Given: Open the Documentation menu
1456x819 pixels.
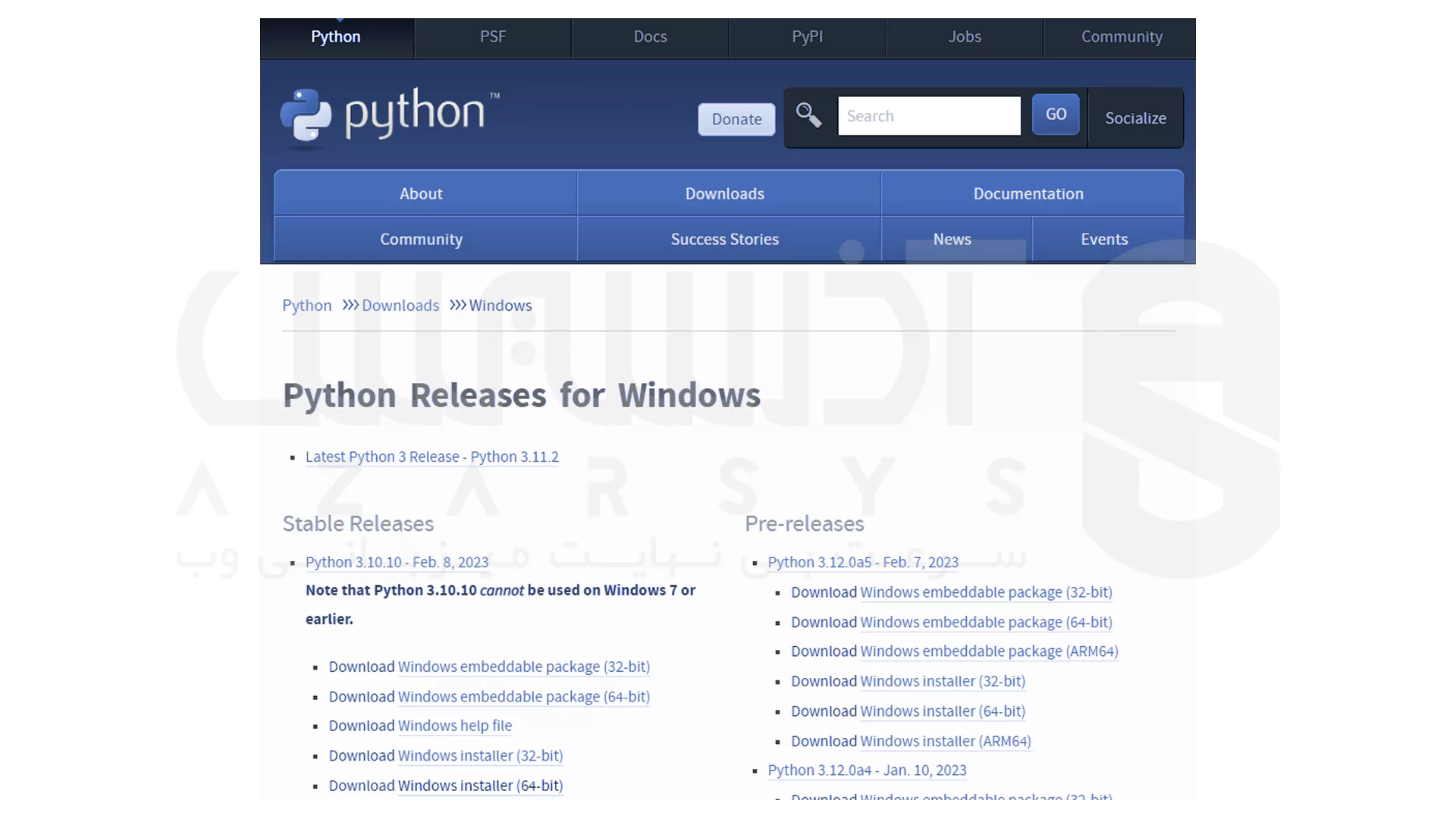Looking at the screenshot, I should (x=1028, y=193).
